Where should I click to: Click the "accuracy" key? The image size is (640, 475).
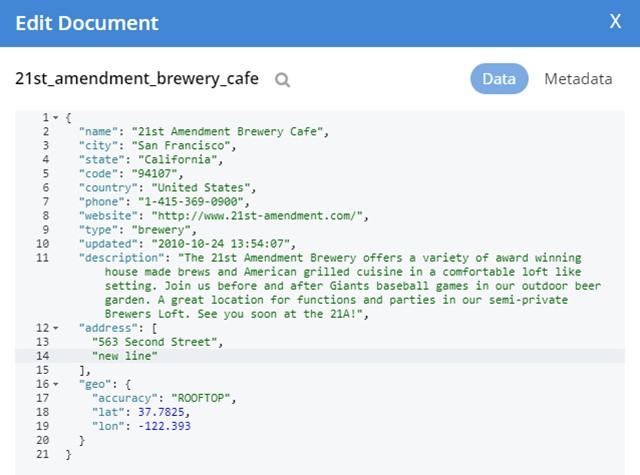[x=125, y=398]
